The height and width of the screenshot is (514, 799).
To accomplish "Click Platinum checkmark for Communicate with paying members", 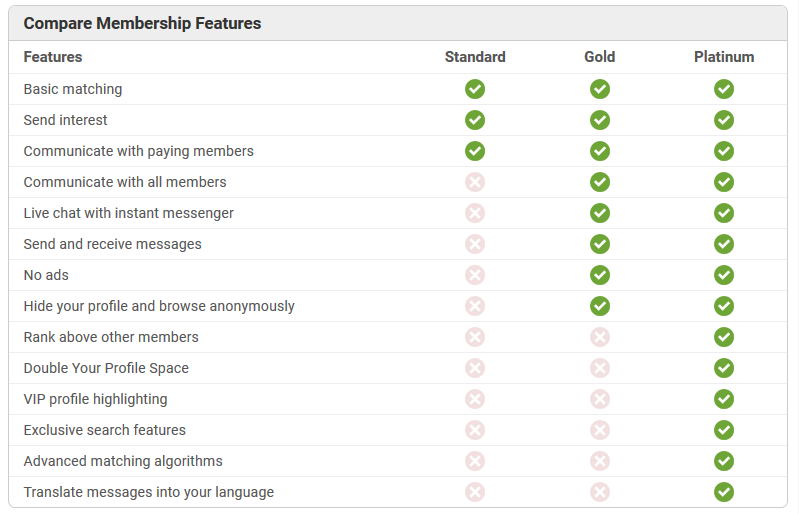I will tap(724, 151).
